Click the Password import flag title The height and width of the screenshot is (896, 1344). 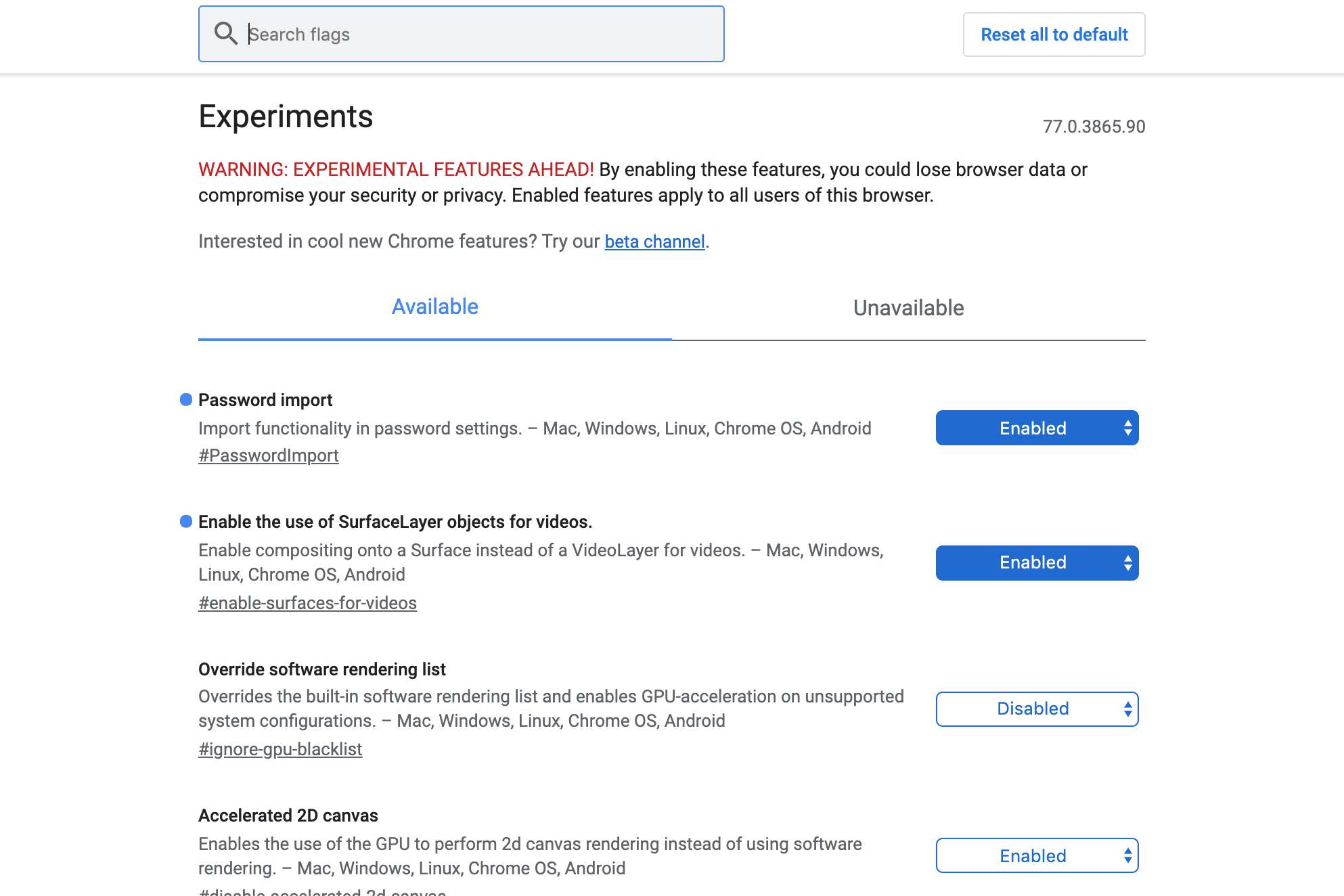(x=265, y=400)
